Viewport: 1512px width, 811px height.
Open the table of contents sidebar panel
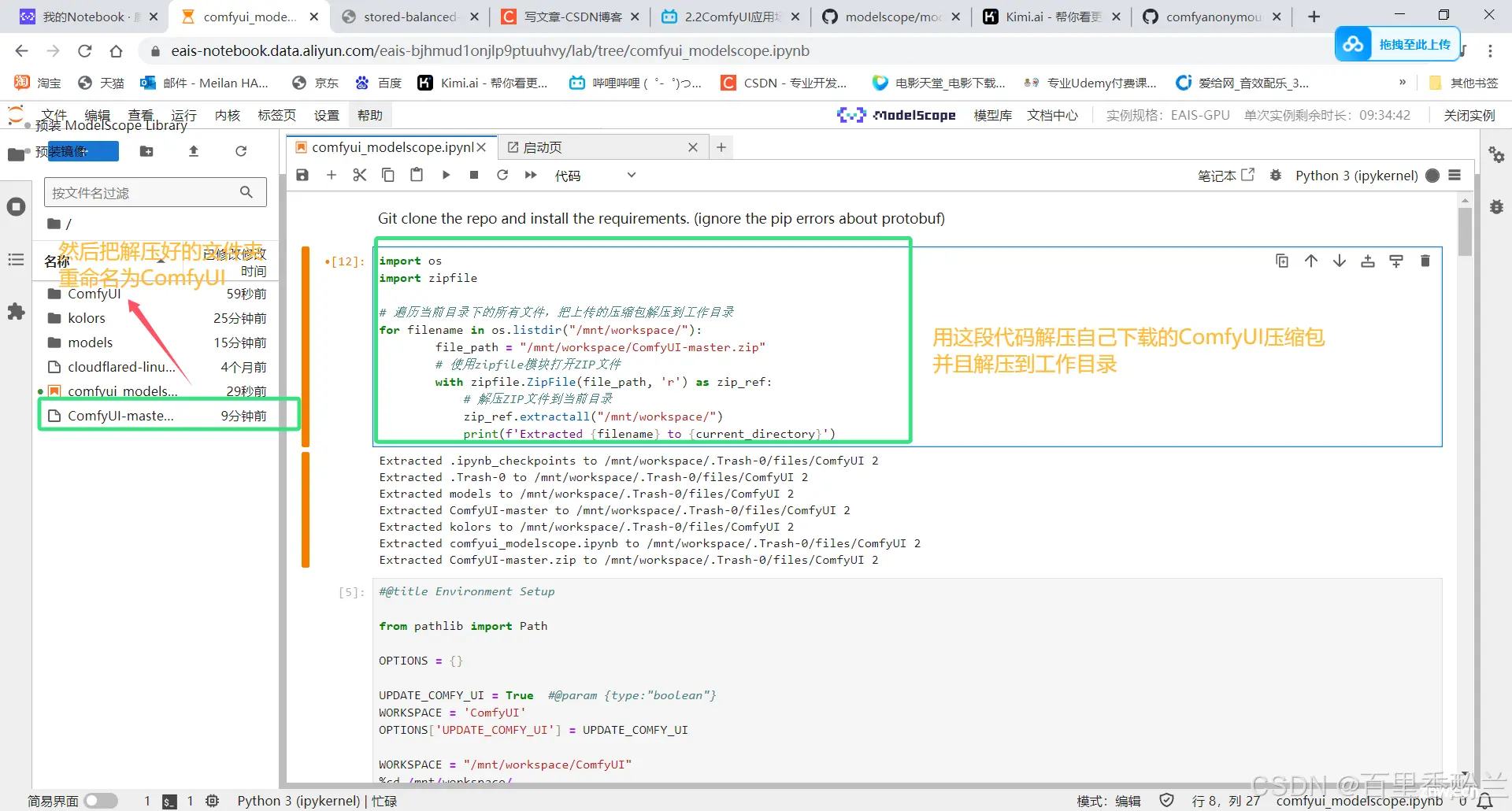click(x=16, y=260)
